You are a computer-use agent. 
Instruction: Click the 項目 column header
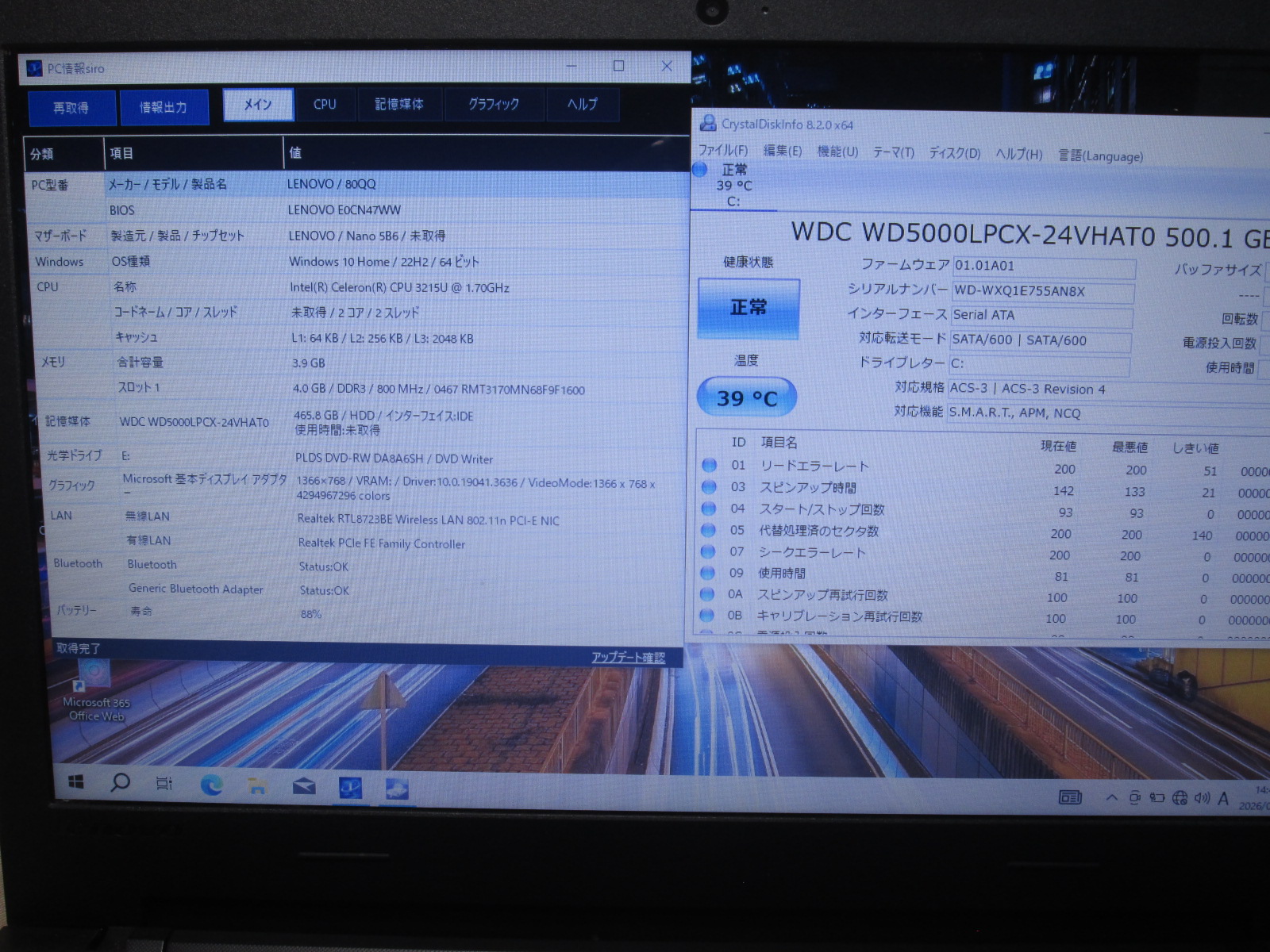pyautogui.click(x=194, y=153)
